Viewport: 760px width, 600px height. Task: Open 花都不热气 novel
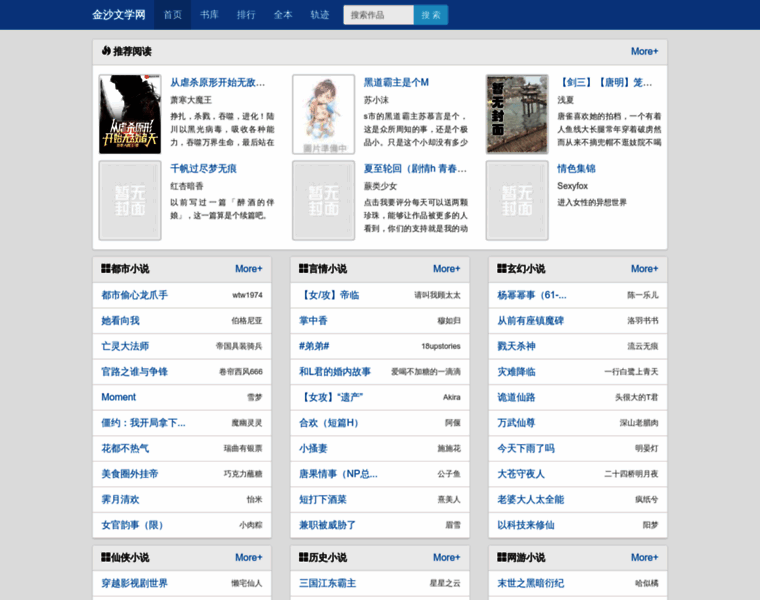[125, 448]
